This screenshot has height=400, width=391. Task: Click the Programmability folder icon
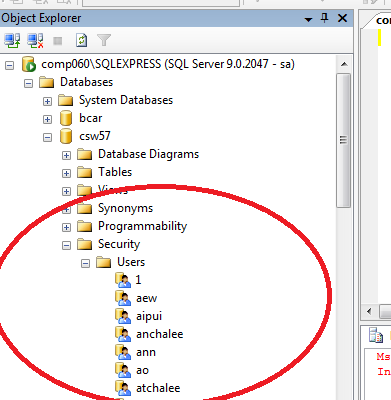click(84, 226)
